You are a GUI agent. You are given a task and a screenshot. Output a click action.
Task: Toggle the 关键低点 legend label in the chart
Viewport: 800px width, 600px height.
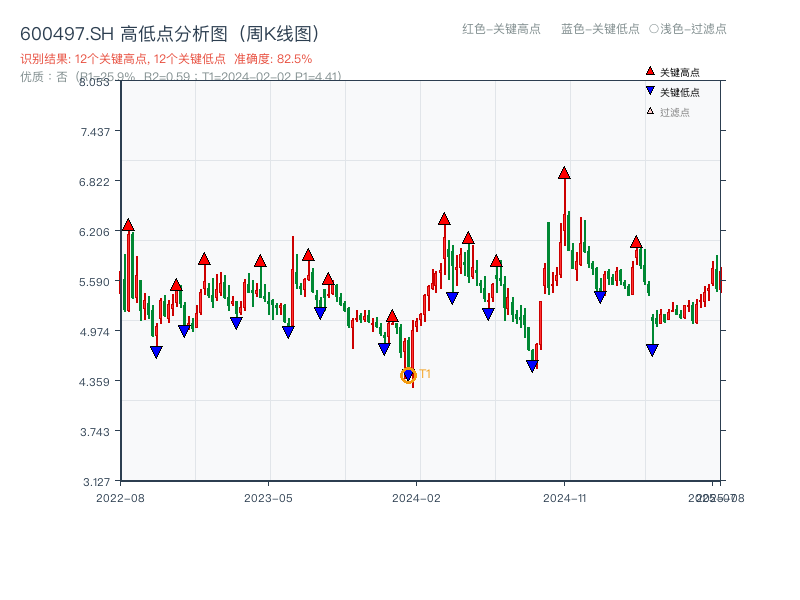tap(680, 92)
